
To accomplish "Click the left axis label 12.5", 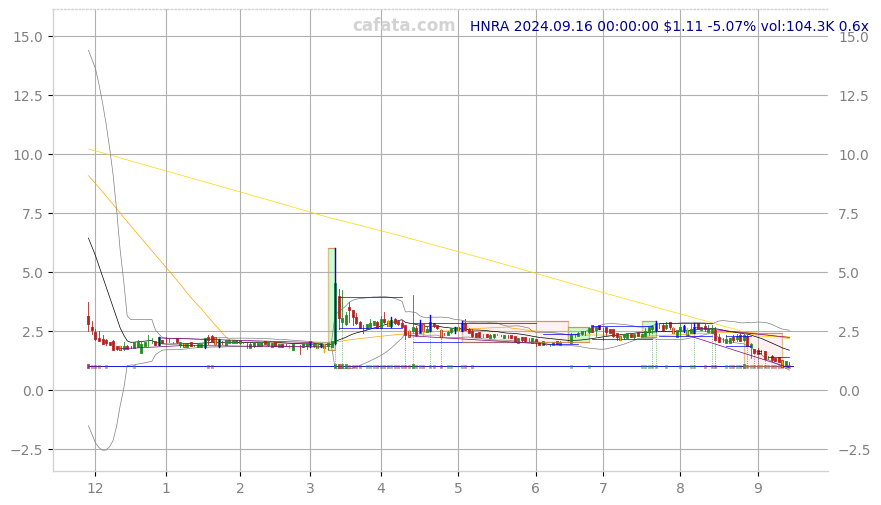I will [x=28, y=96].
